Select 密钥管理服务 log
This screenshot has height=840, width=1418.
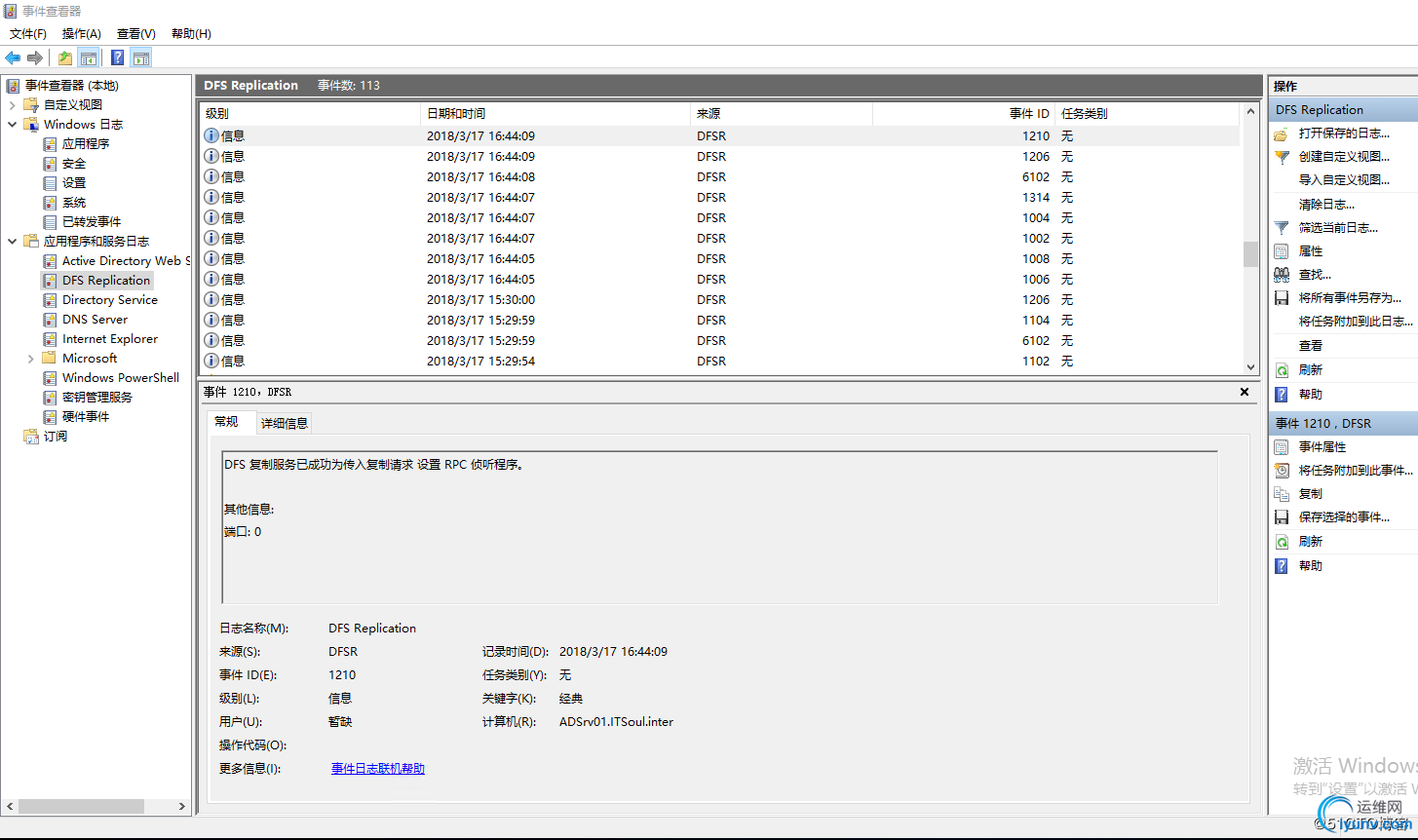point(96,398)
